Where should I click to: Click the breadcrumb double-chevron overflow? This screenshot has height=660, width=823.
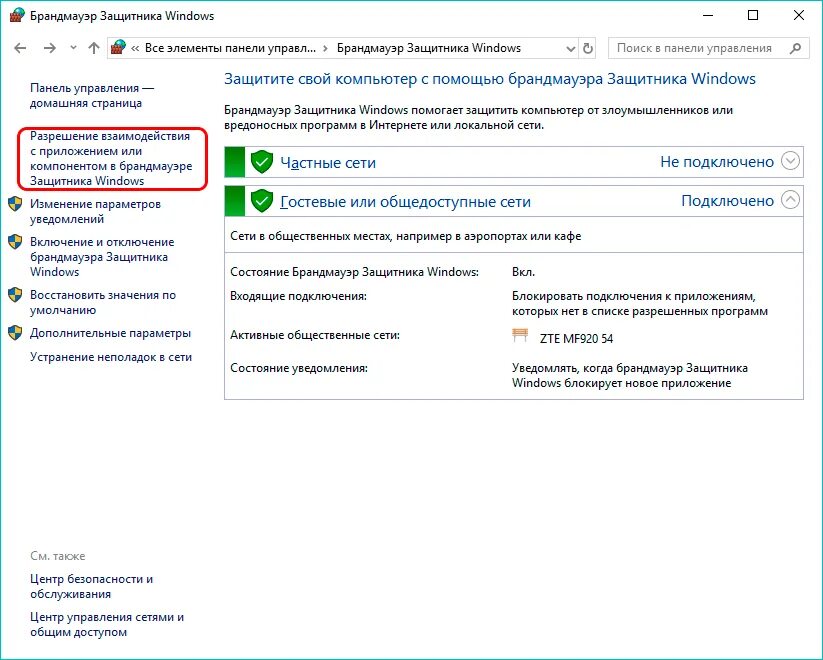point(135,48)
